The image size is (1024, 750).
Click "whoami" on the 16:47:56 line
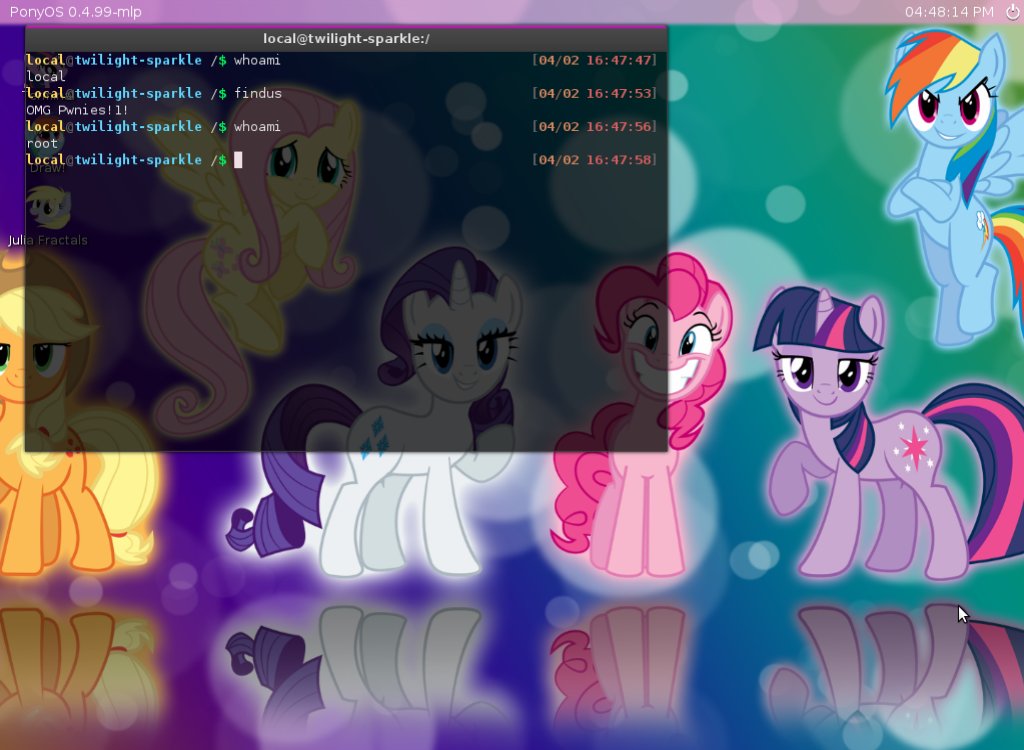point(257,126)
